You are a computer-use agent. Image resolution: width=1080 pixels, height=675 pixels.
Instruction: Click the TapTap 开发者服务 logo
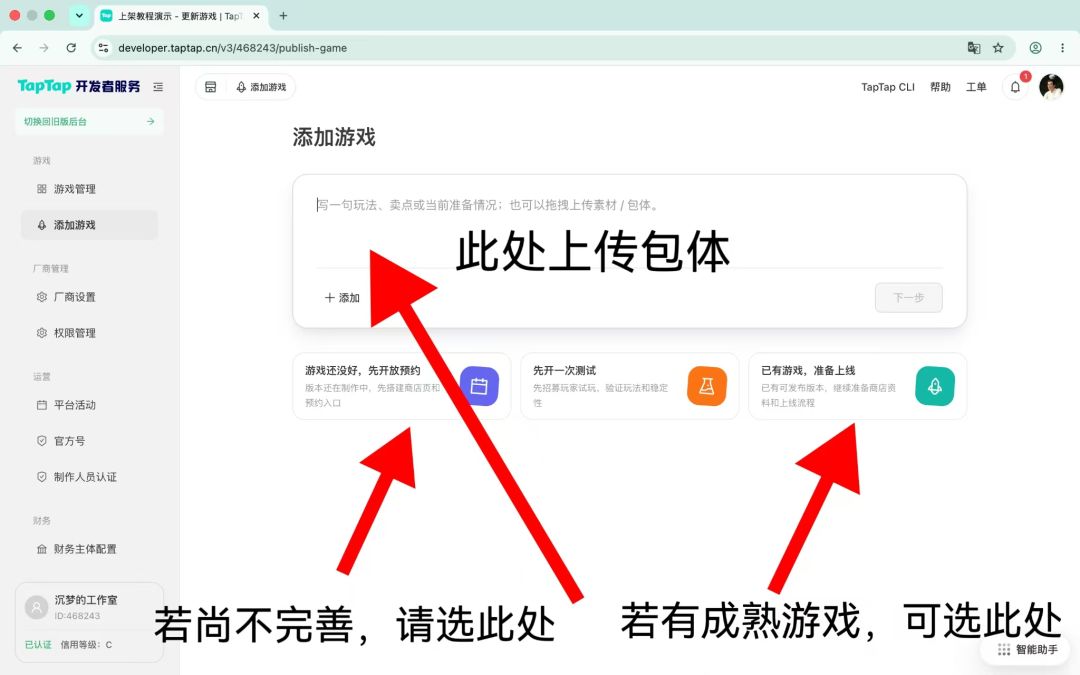click(79, 86)
